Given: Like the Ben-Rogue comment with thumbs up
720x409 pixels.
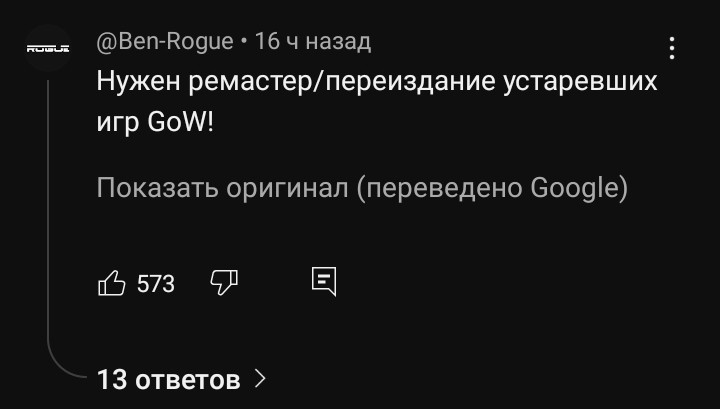Looking at the screenshot, I should coord(112,283).
